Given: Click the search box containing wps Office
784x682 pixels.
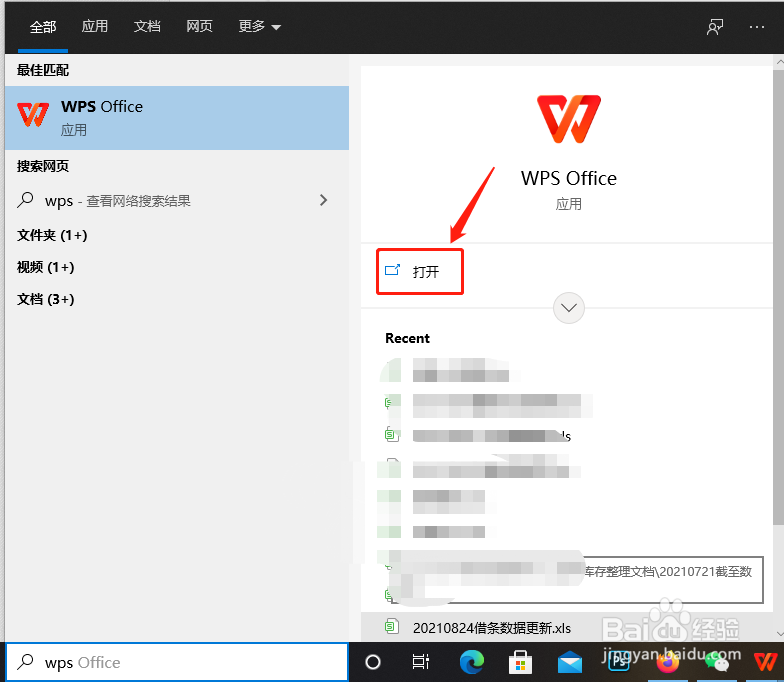Looking at the screenshot, I should [177, 662].
